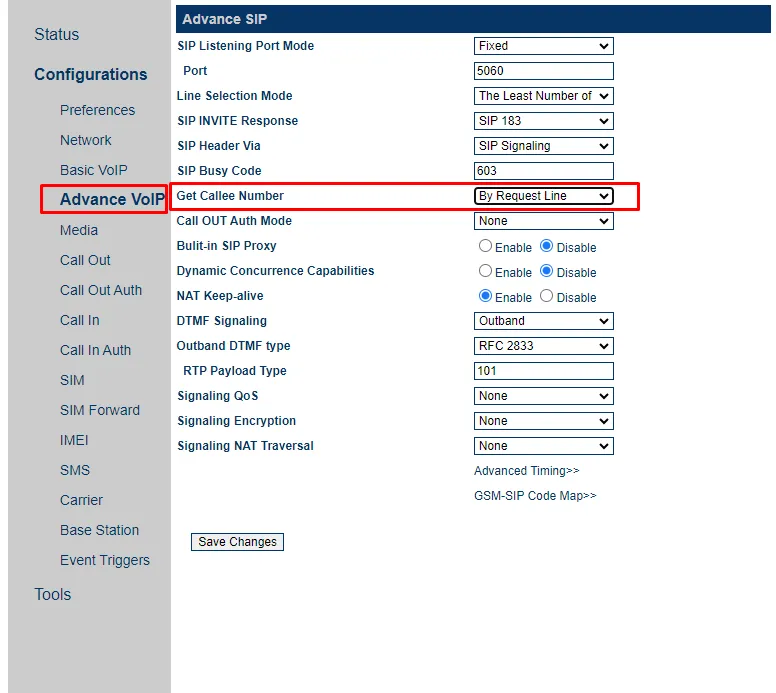Open Media settings
776x693 pixels.
79,230
